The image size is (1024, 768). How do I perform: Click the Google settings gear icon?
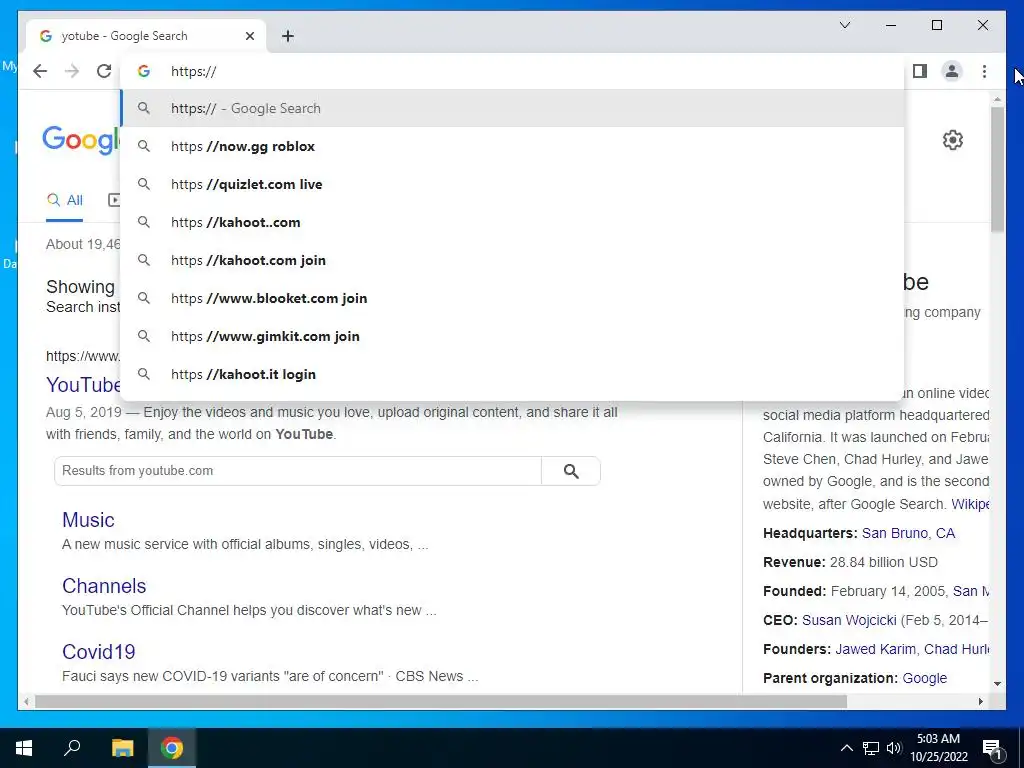[953, 140]
